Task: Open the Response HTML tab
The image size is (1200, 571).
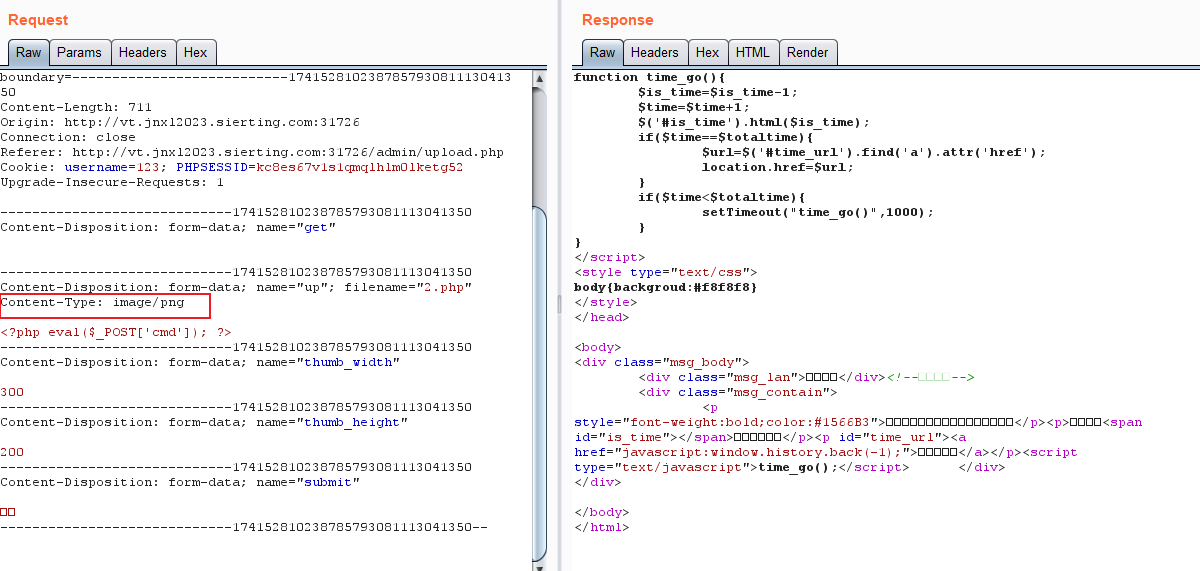Action: [x=753, y=52]
